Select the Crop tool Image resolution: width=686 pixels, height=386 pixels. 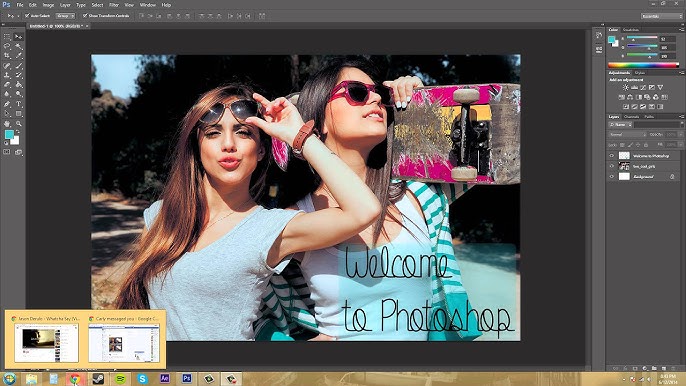(7, 56)
